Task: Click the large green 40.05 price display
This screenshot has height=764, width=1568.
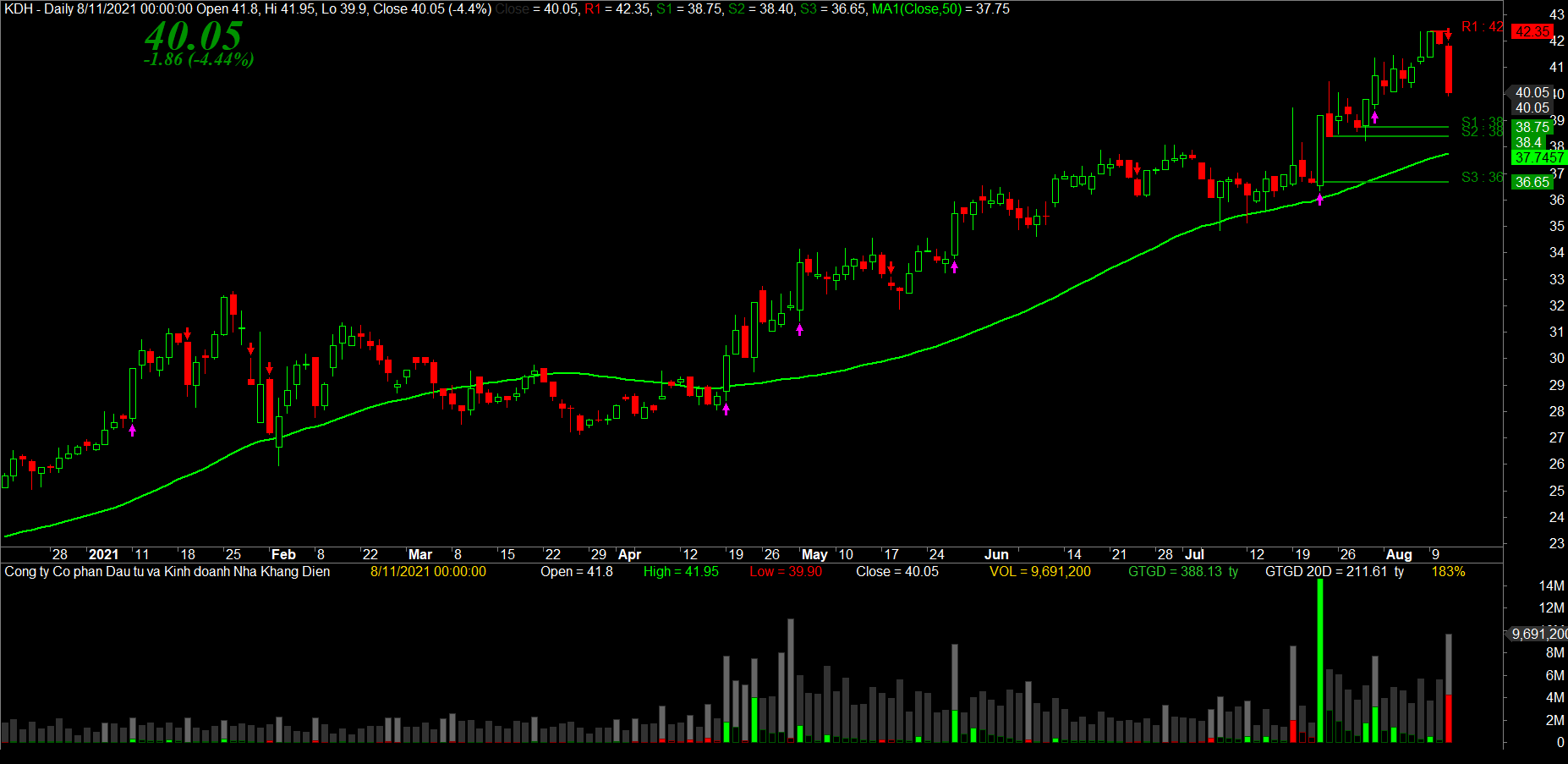Action: (x=194, y=36)
